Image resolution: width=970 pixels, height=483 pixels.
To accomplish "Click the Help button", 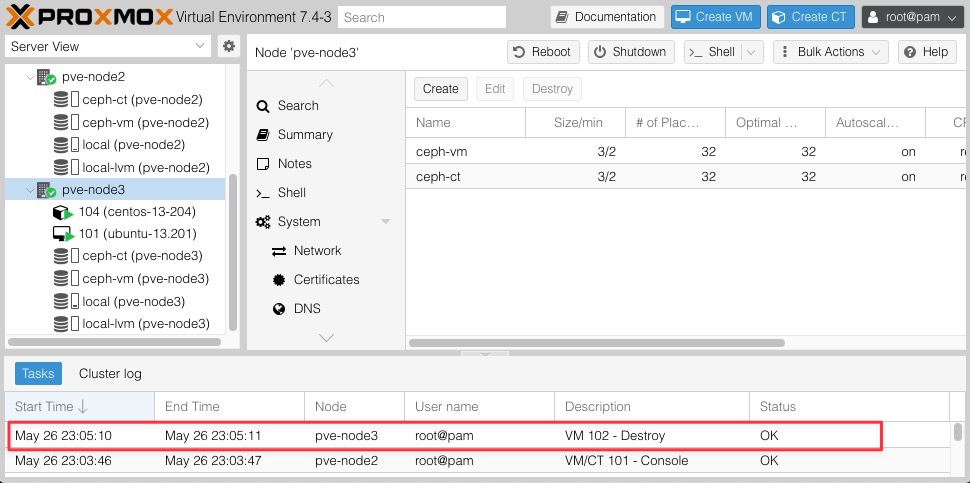I will tap(927, 52).
